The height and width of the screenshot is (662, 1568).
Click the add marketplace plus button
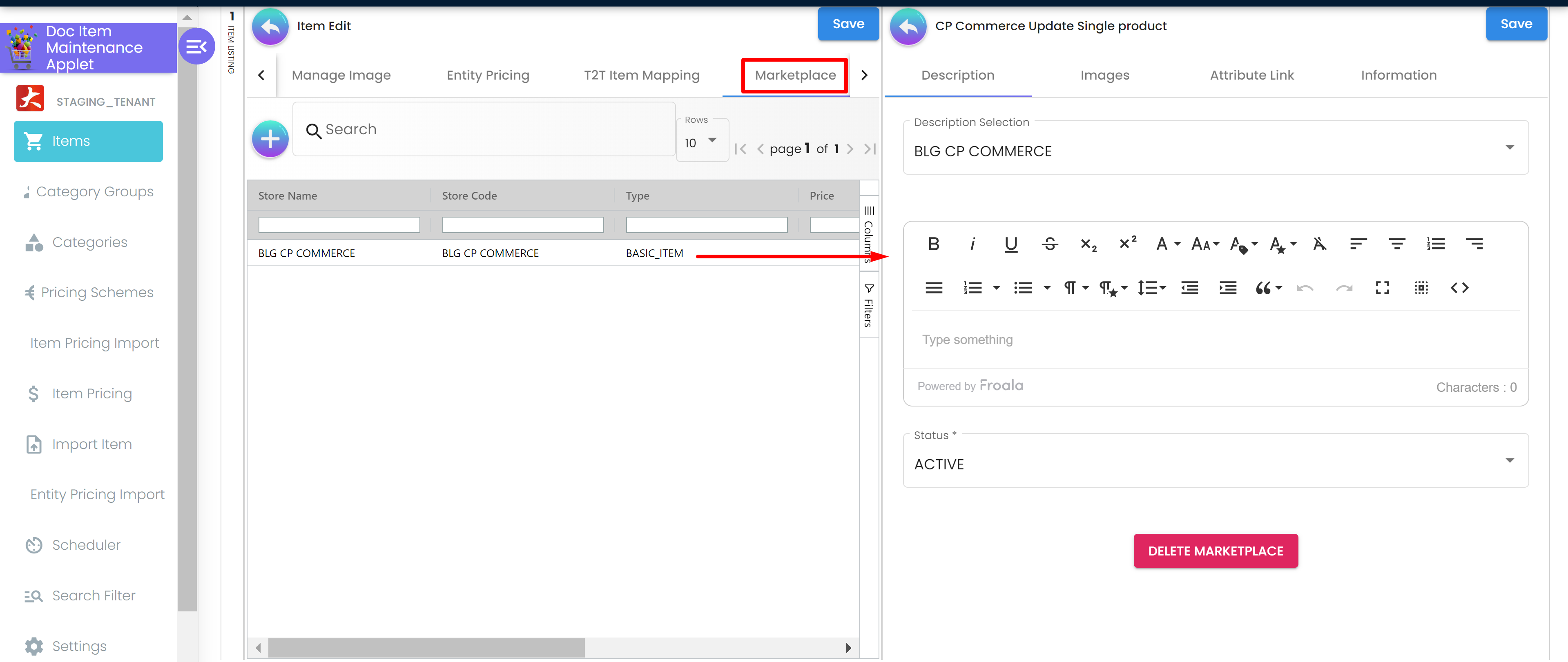coord(270,139)
